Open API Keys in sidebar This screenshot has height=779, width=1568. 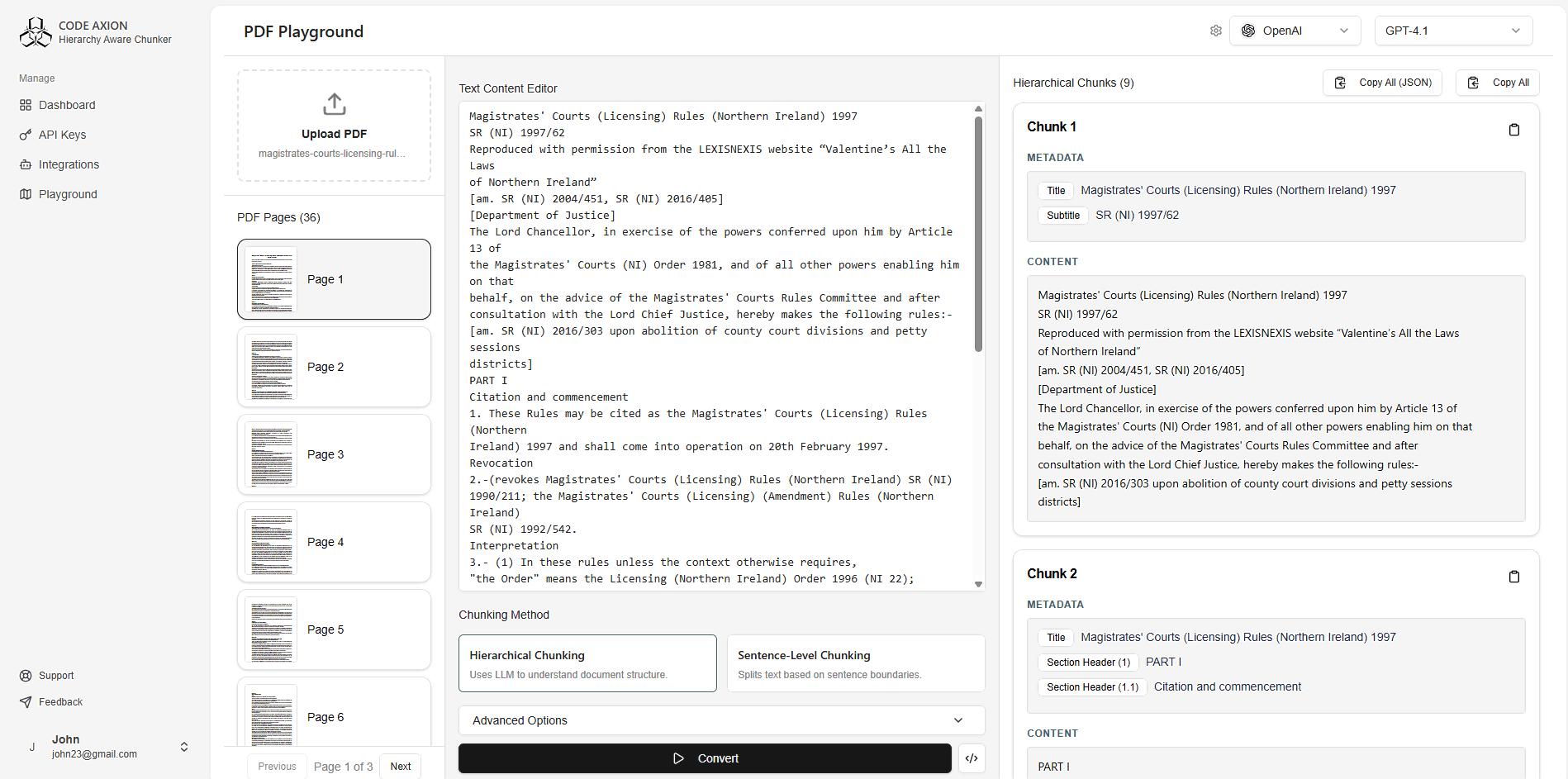53,135
